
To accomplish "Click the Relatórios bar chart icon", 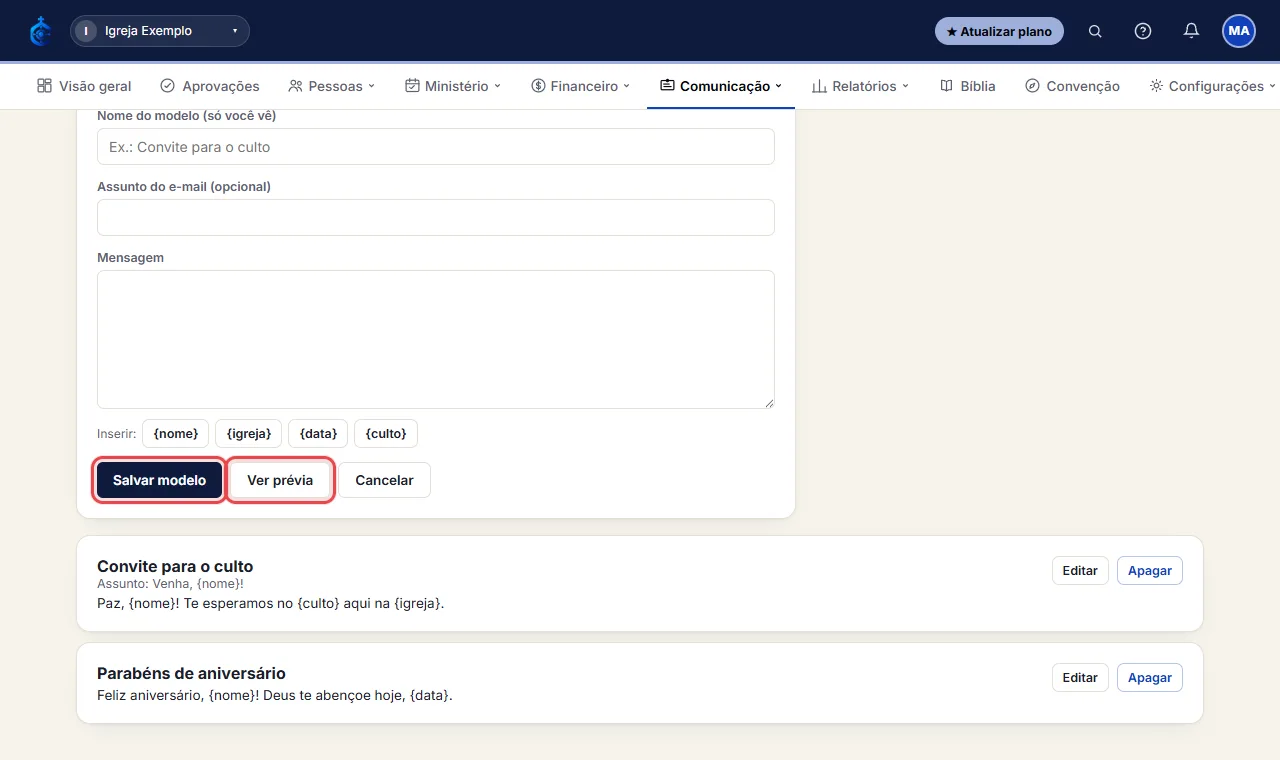I will 819,86.
